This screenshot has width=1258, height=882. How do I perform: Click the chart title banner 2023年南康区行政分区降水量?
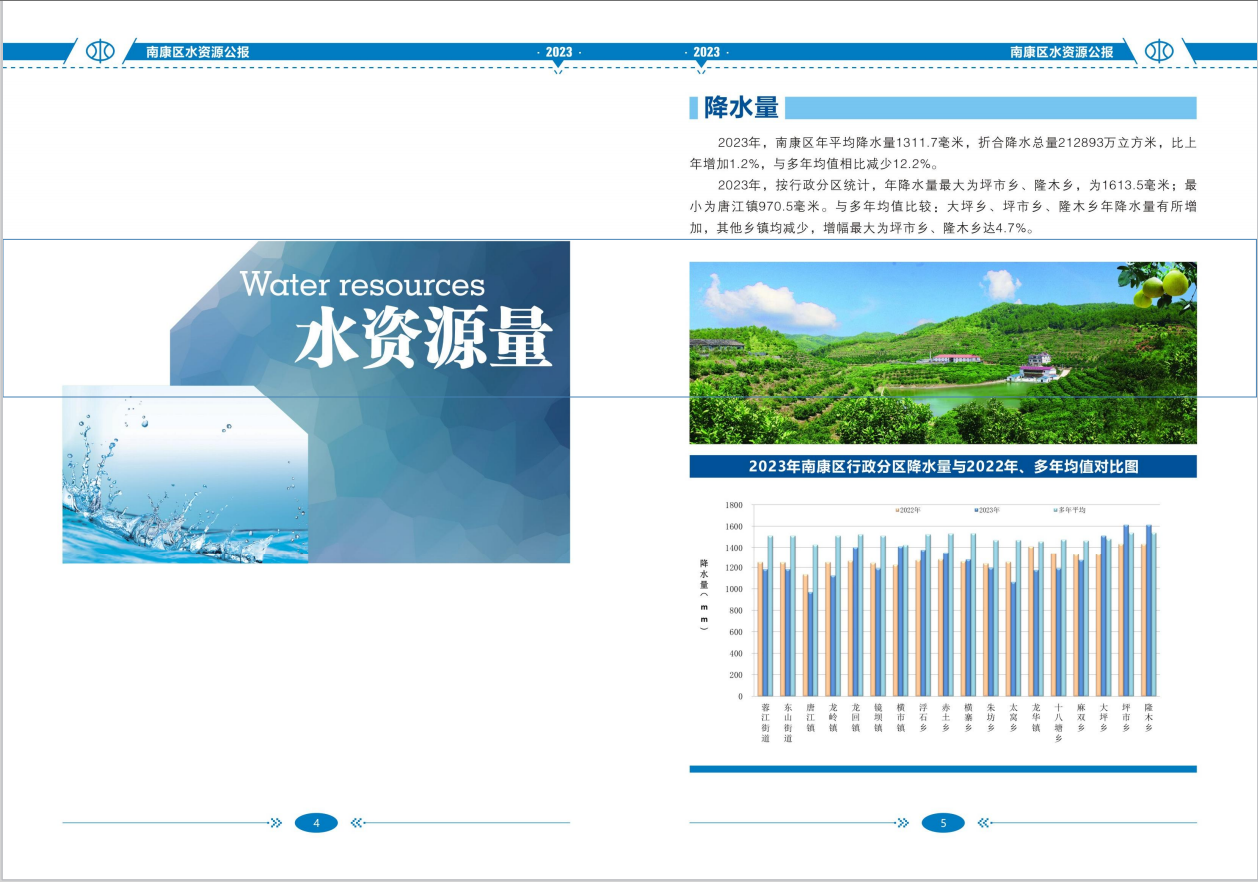pyautogui.click(x=942, y=466)
